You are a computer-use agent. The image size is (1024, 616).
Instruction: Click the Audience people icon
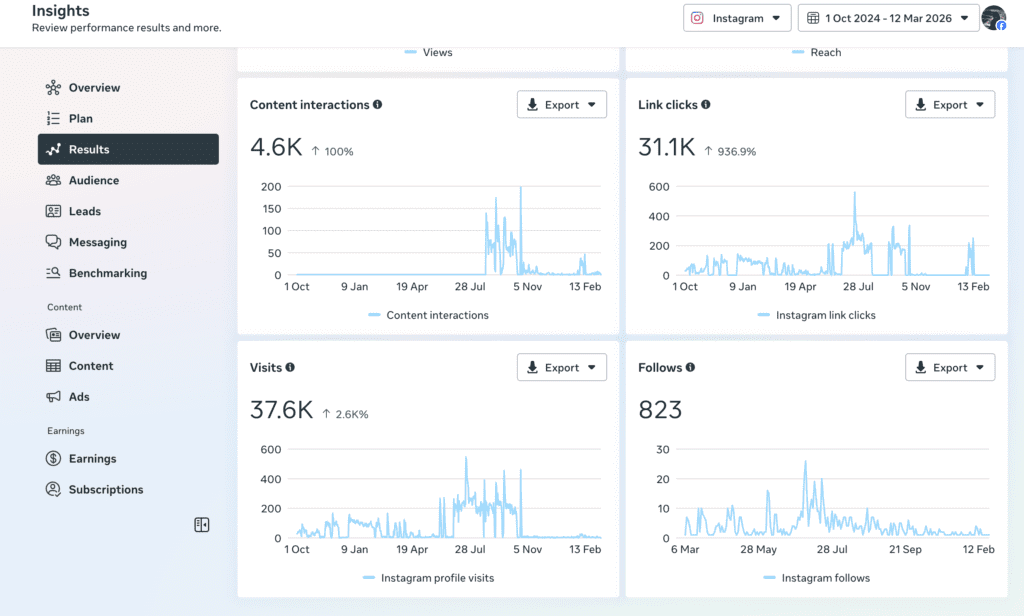[x=54, y=181]
